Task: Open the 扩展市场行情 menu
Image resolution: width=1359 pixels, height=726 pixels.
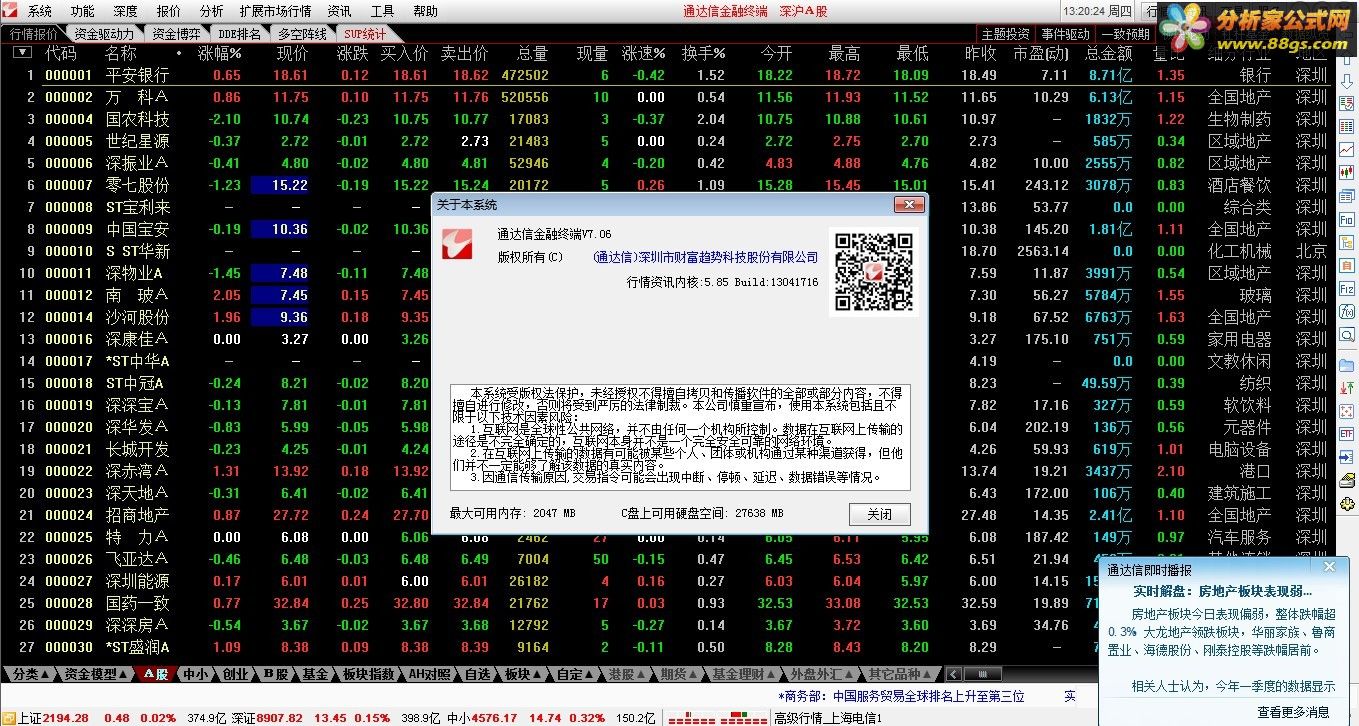Action: coord(275,11)
